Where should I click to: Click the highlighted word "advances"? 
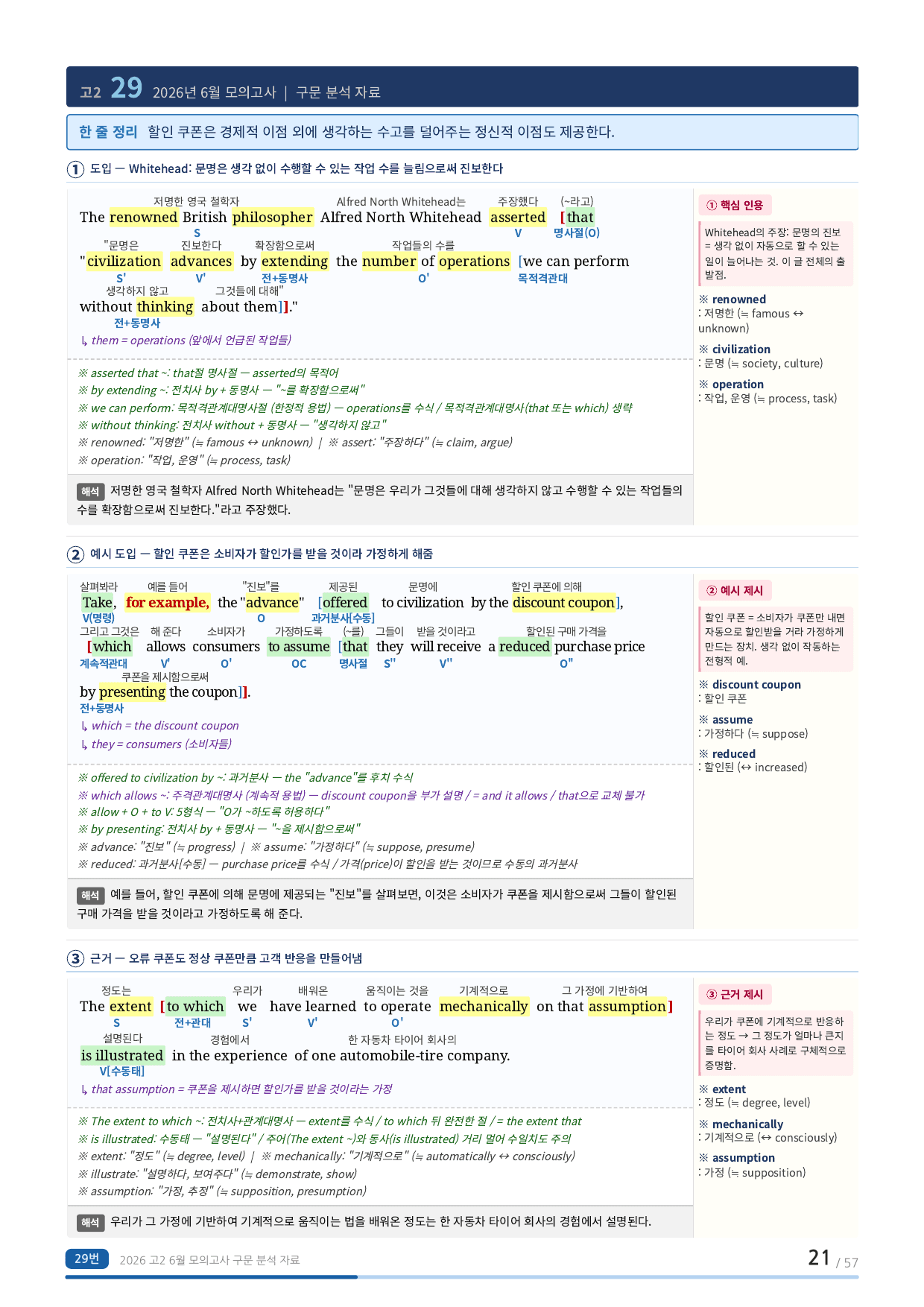pos(201,261)
